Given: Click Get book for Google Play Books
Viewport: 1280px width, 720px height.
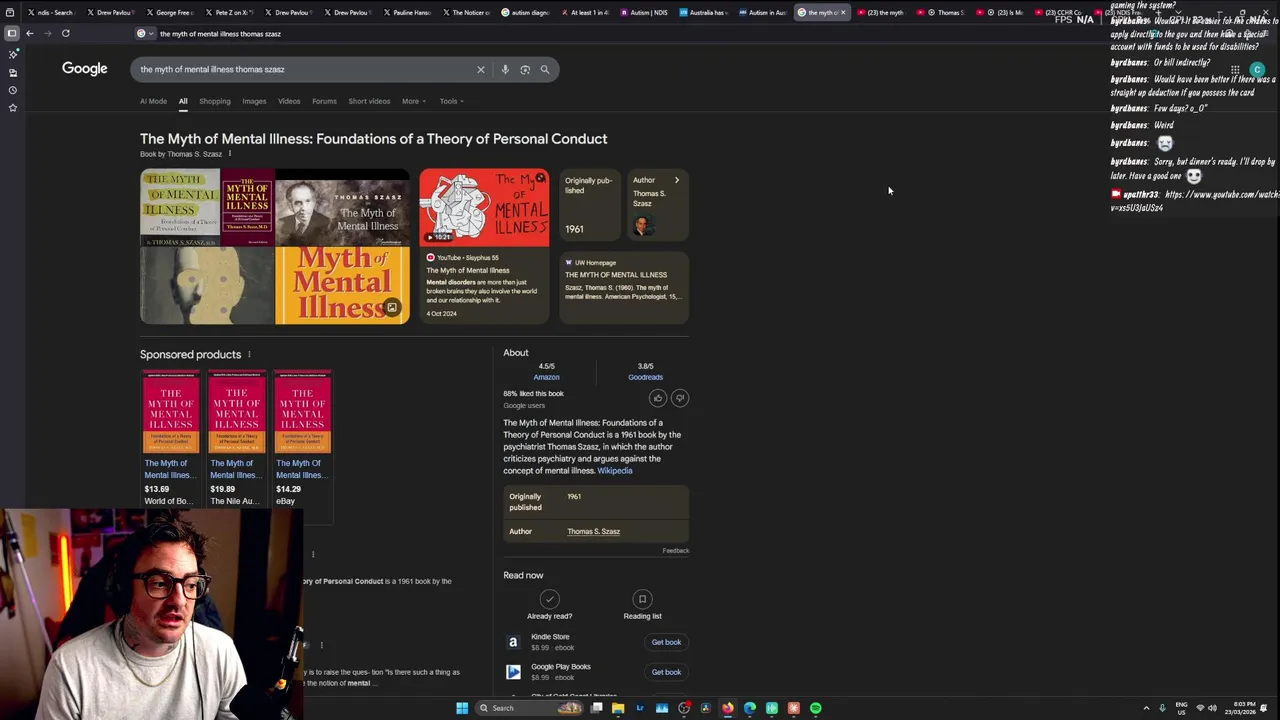Looking at the screenshot, I should tap(666, 672).
